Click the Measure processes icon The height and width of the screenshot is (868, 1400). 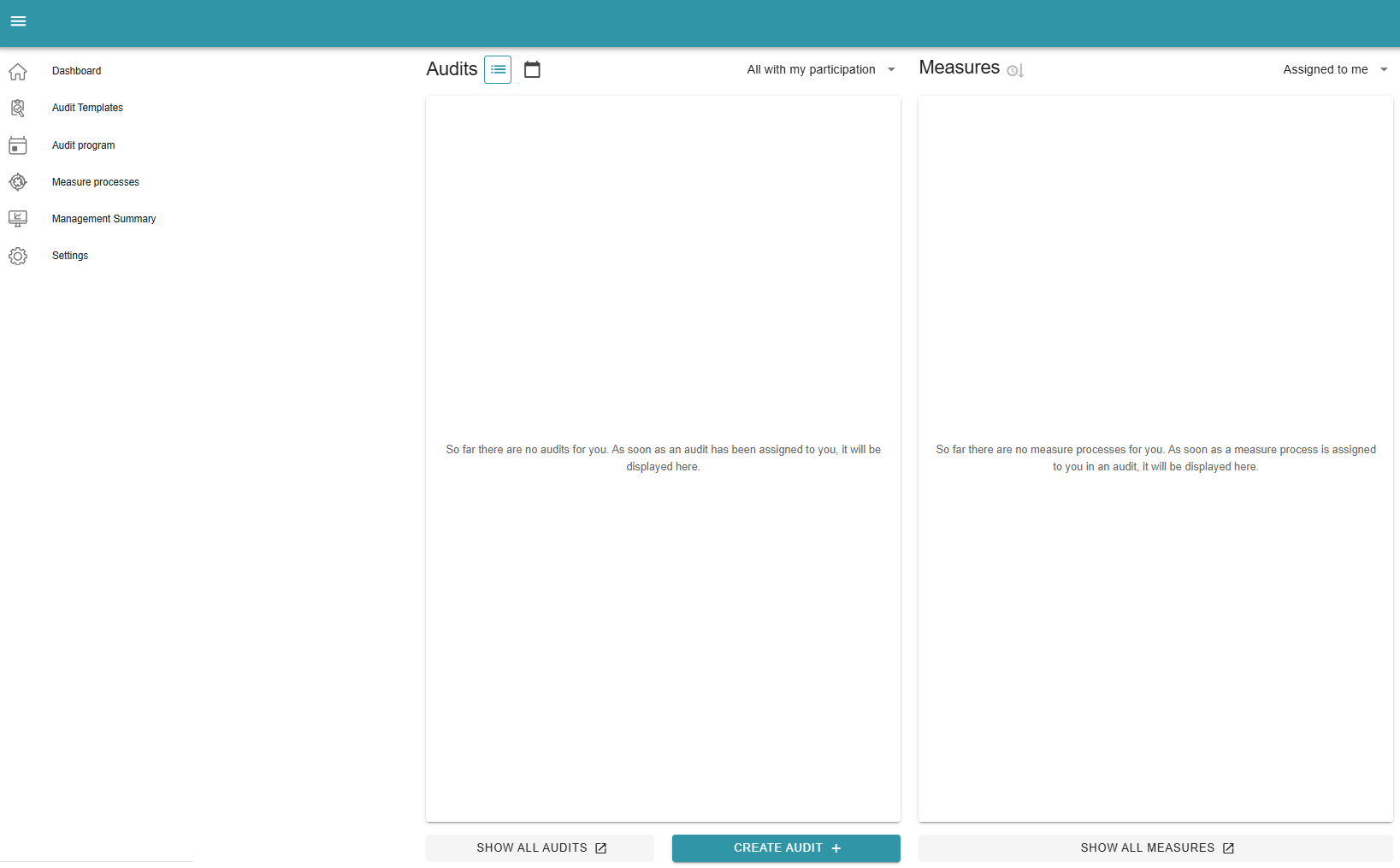18,182
